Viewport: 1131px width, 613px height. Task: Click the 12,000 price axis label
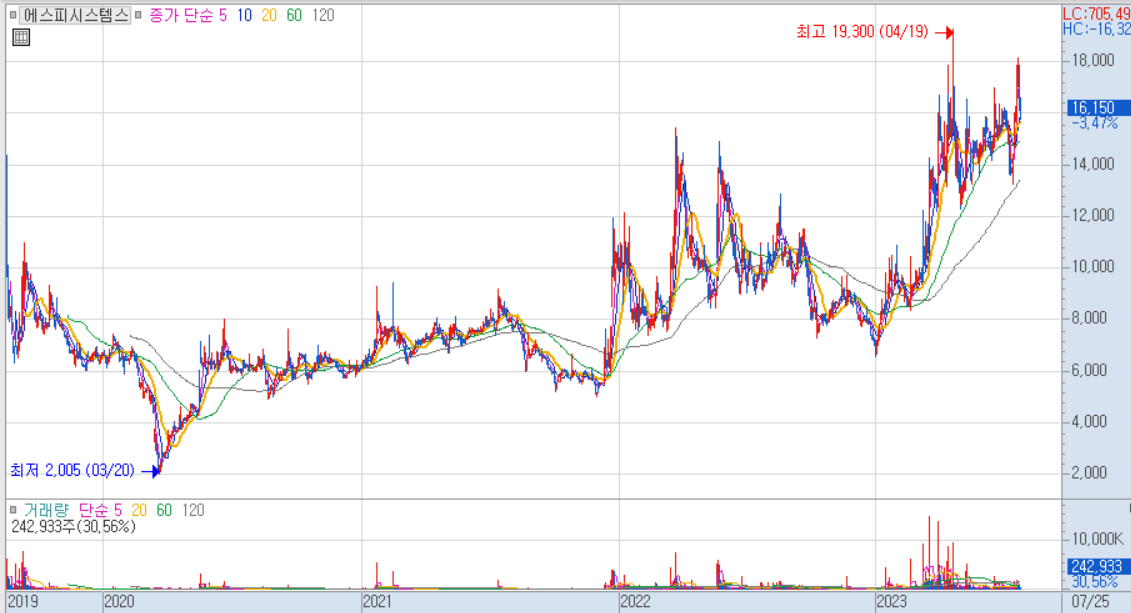tap(1093, 215)
